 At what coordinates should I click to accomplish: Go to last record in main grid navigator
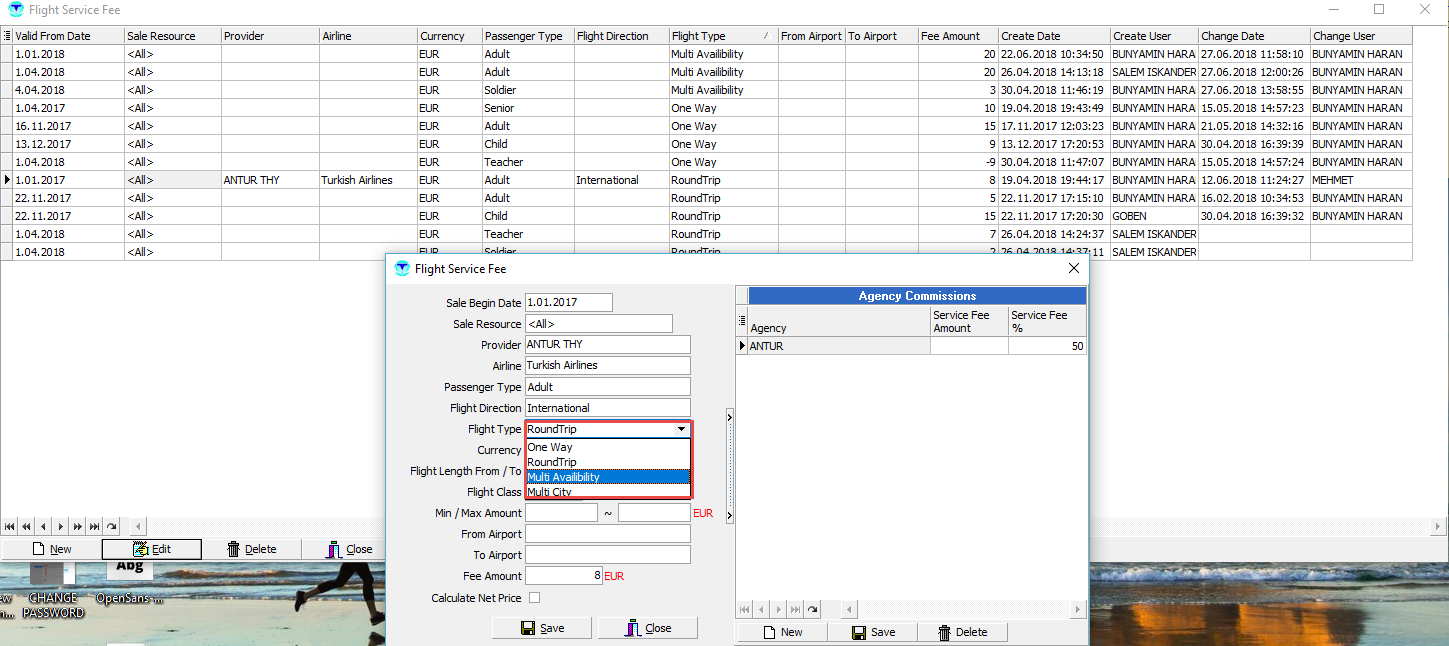point(94,526)
